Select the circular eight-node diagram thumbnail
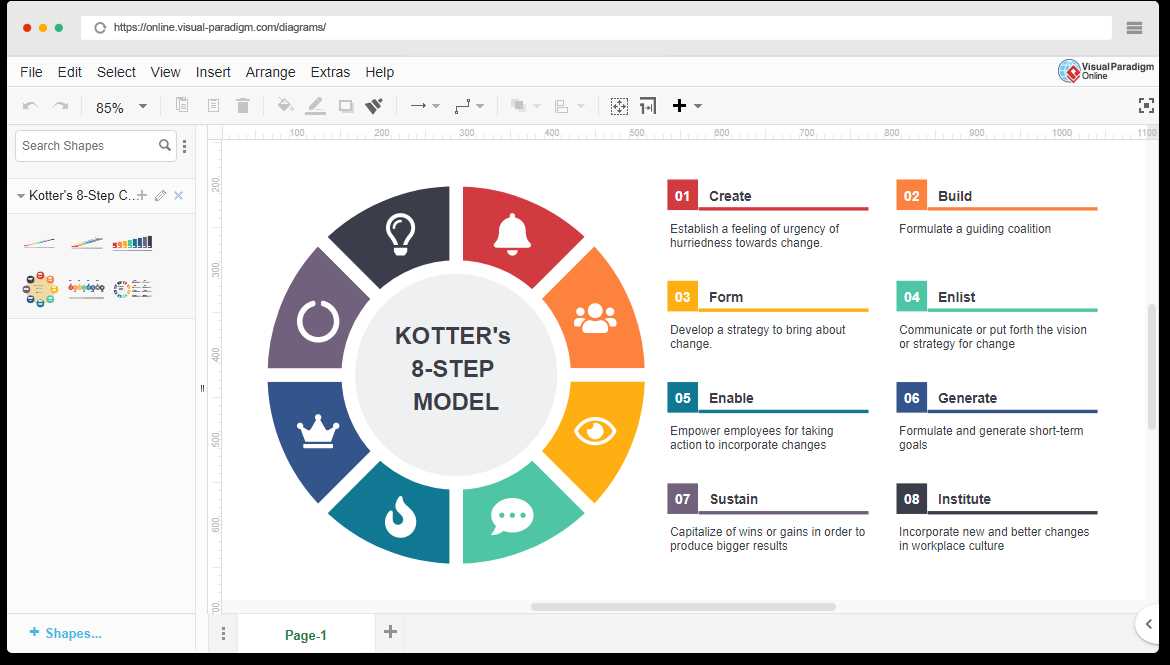Image resolution: width=1170 pixels, height=665 pixels. pos(40,289)
